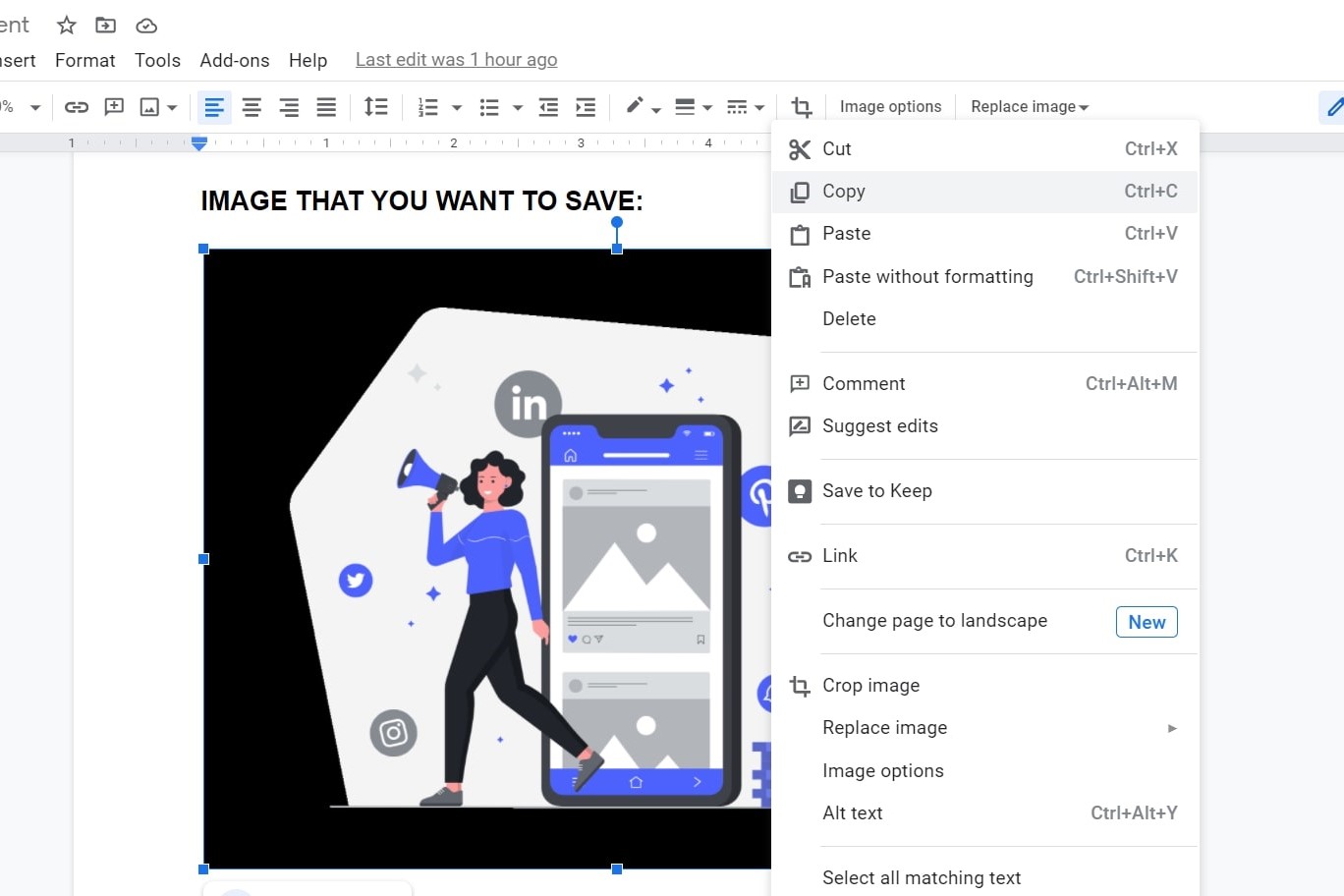Open the border weight dropdown
1344x896 pixels.
pos(693,107)
